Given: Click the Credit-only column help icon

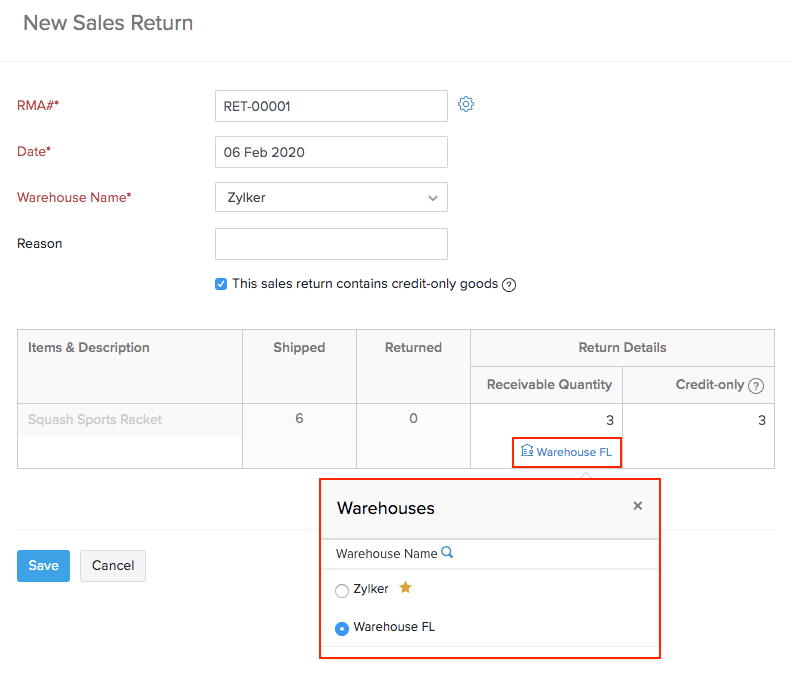Looking at the screenshot, I should point(756,386).
